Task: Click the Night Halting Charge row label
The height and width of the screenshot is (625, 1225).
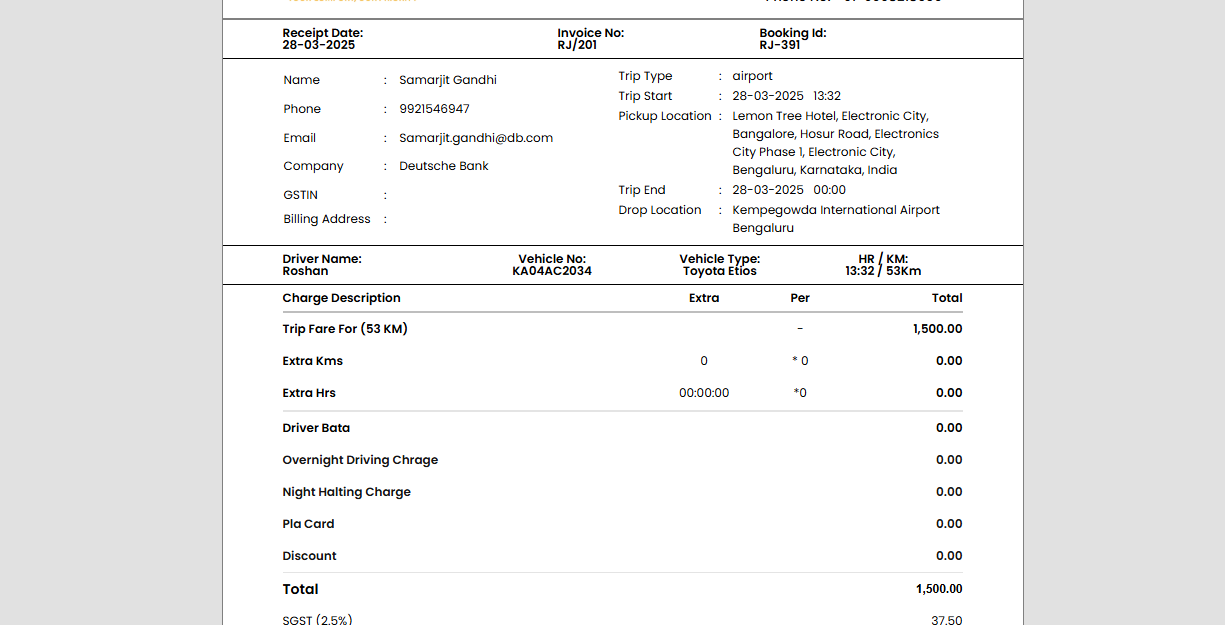Action: click(x=346, y=492)
